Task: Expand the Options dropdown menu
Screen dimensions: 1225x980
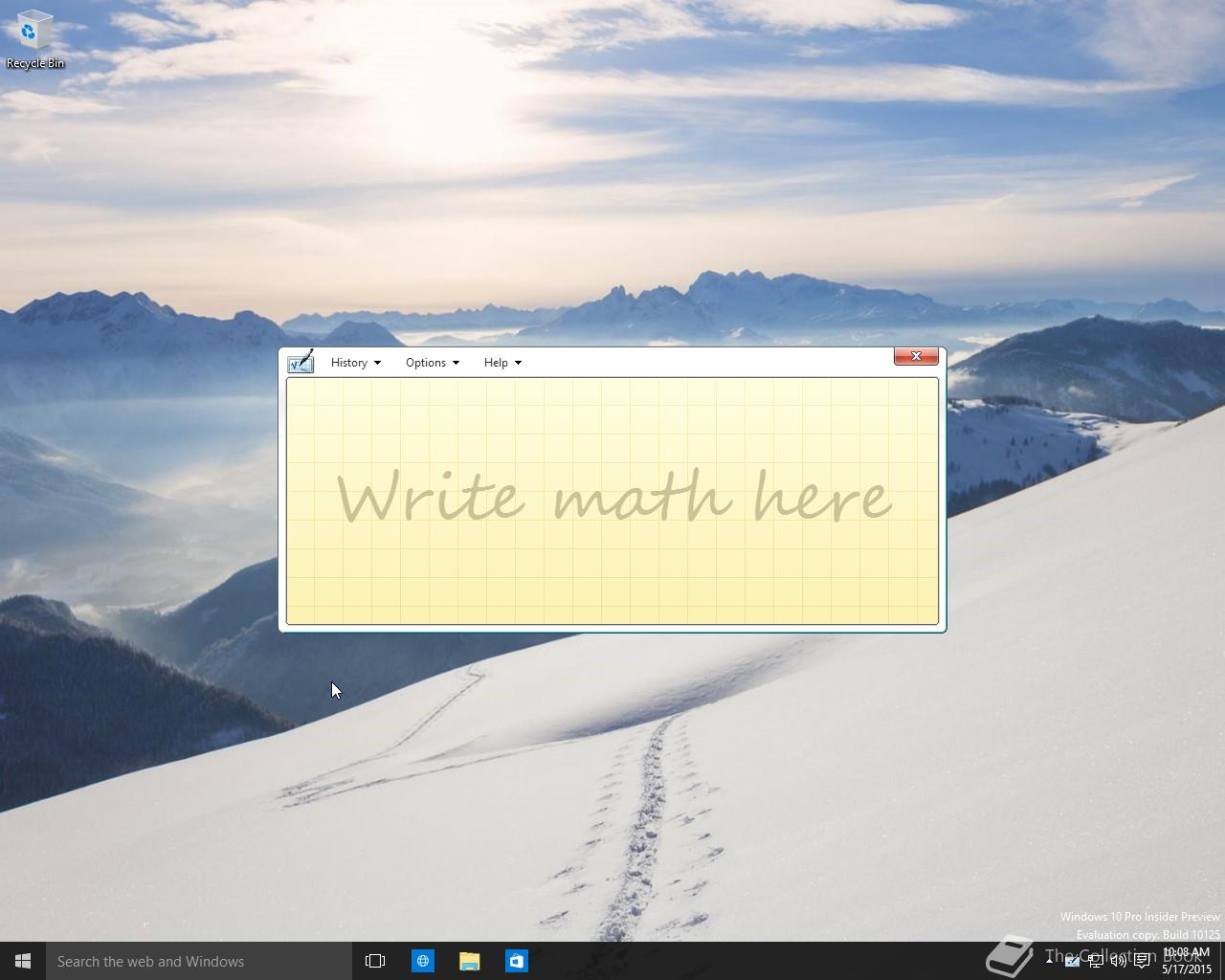Action: (433, 363)
